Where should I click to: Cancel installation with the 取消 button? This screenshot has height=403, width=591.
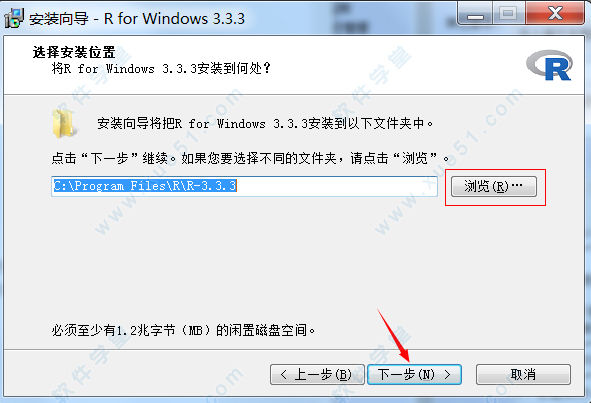pos(523,374)
